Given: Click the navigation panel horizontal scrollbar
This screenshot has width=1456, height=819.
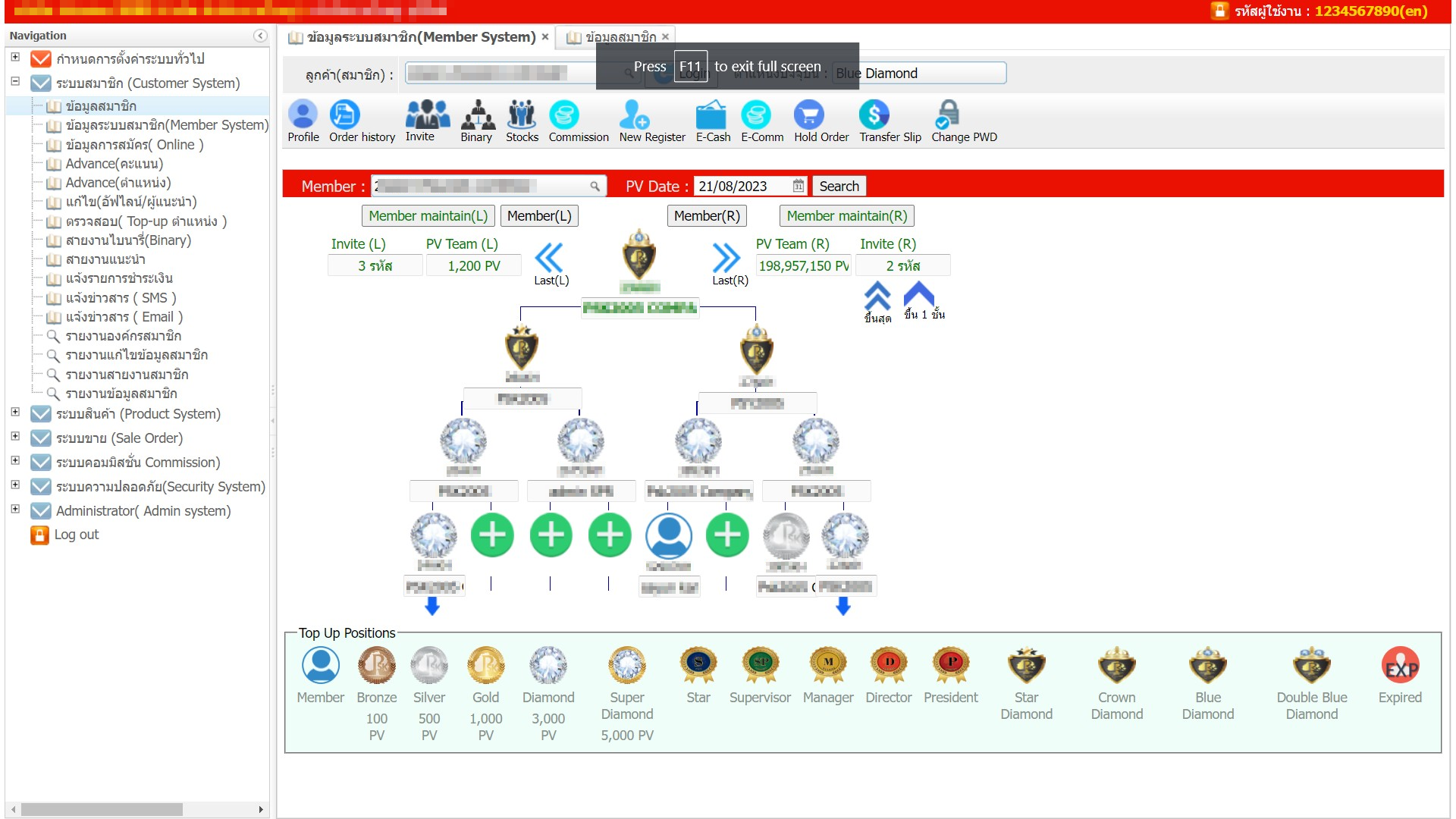Looking at the screenshot, I should pyautogui.click(x=102, y=809).
